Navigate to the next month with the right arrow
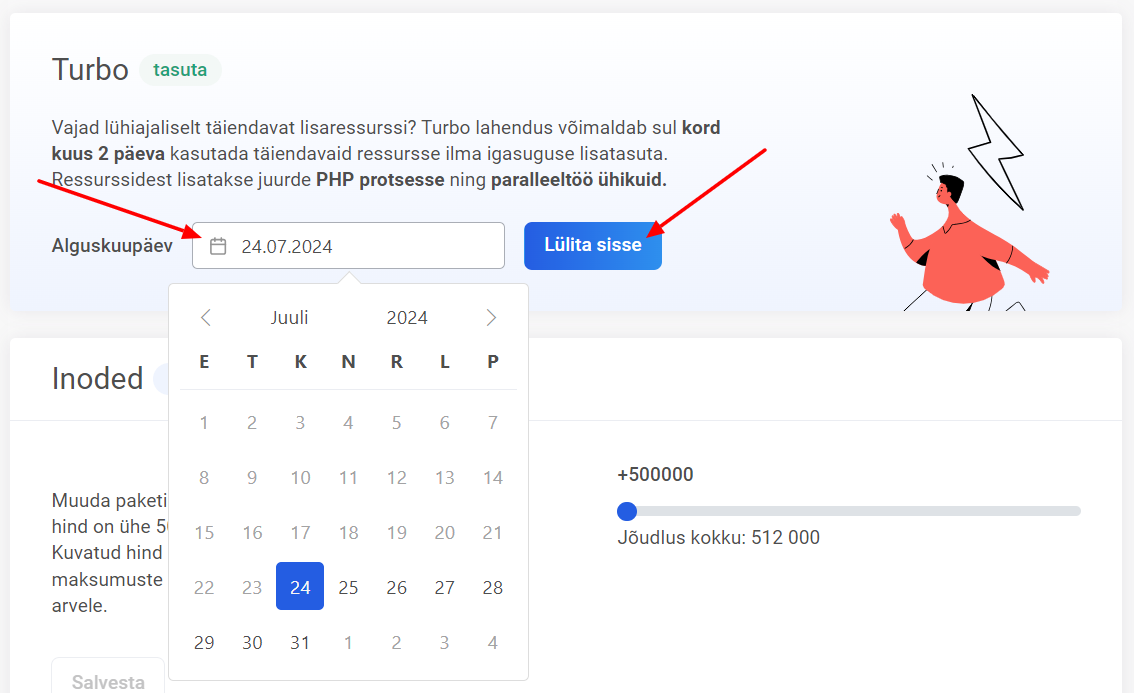The width and height of the screenshot is (1134, 693). pos(491,317)
